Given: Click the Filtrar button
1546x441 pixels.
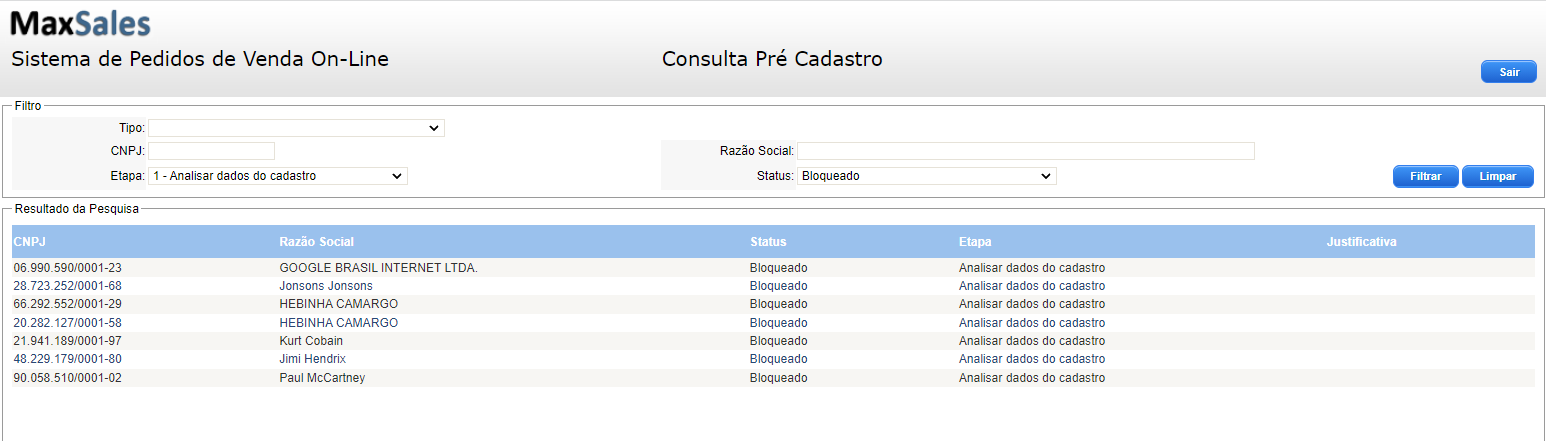Looking at the screenshot, I should click(1426, 176).
